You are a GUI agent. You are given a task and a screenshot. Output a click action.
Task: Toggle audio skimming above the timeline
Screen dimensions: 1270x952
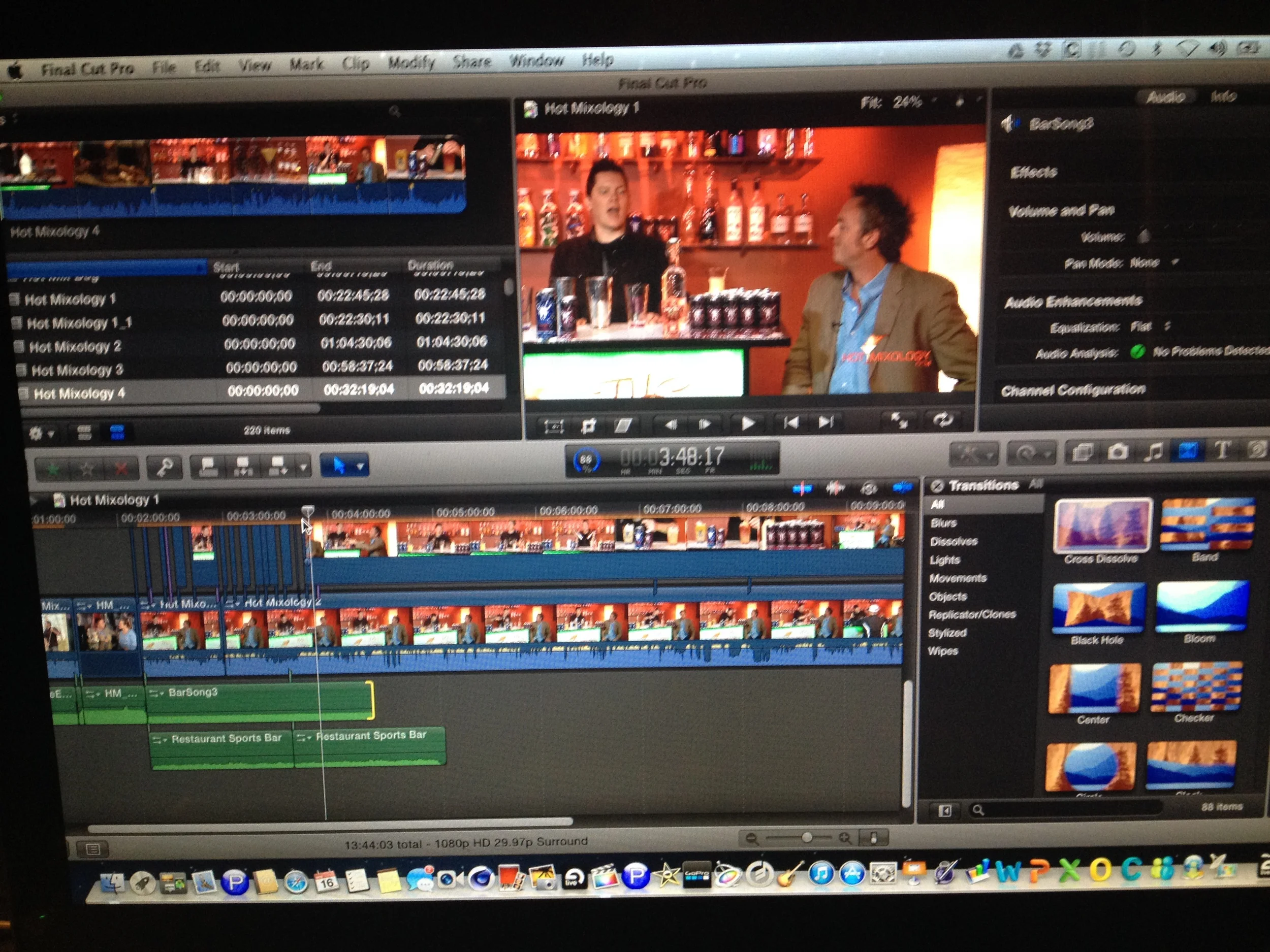835,488
